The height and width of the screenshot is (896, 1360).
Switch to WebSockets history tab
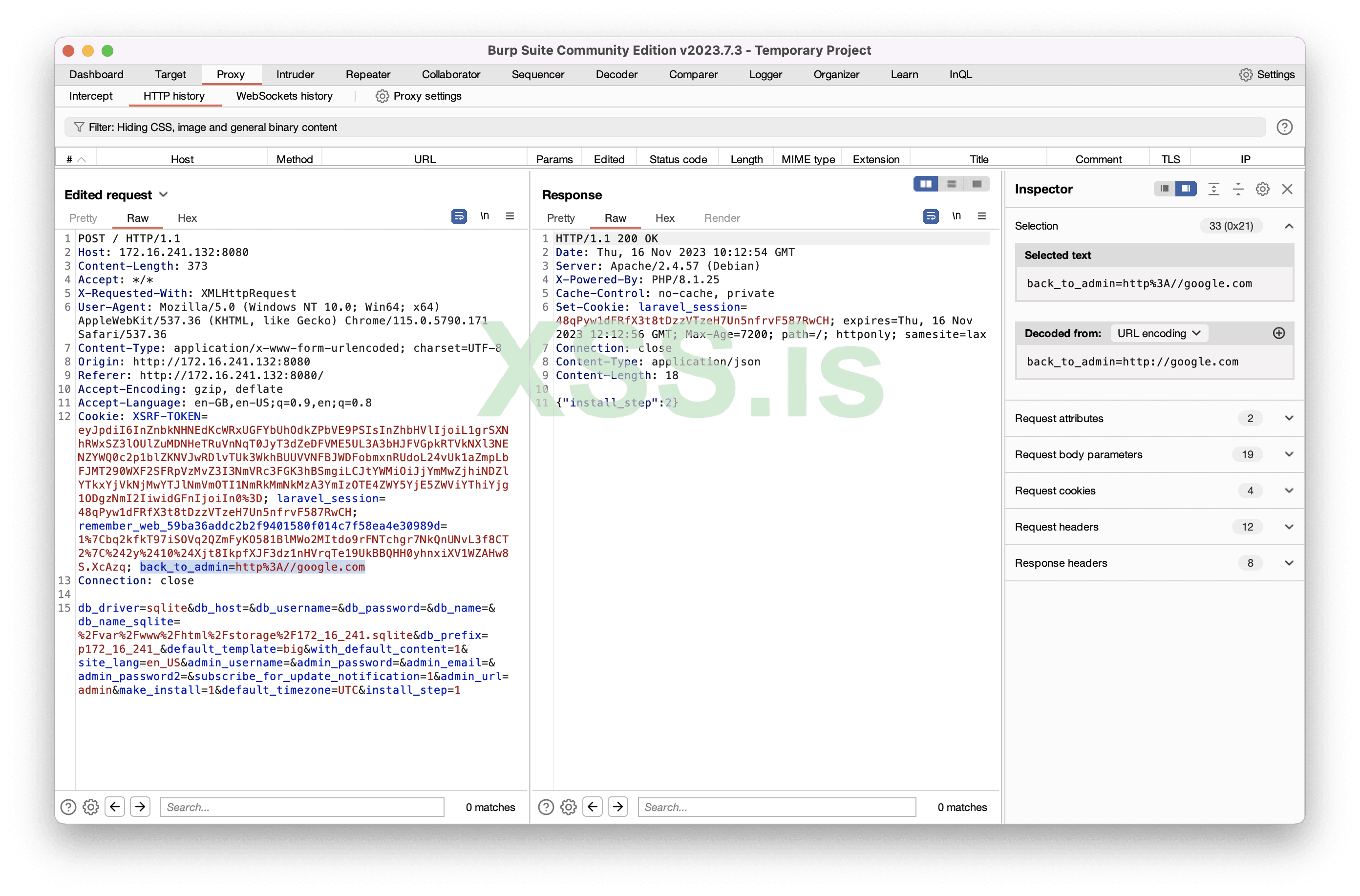pyautogui.click(x=284, y=96)
